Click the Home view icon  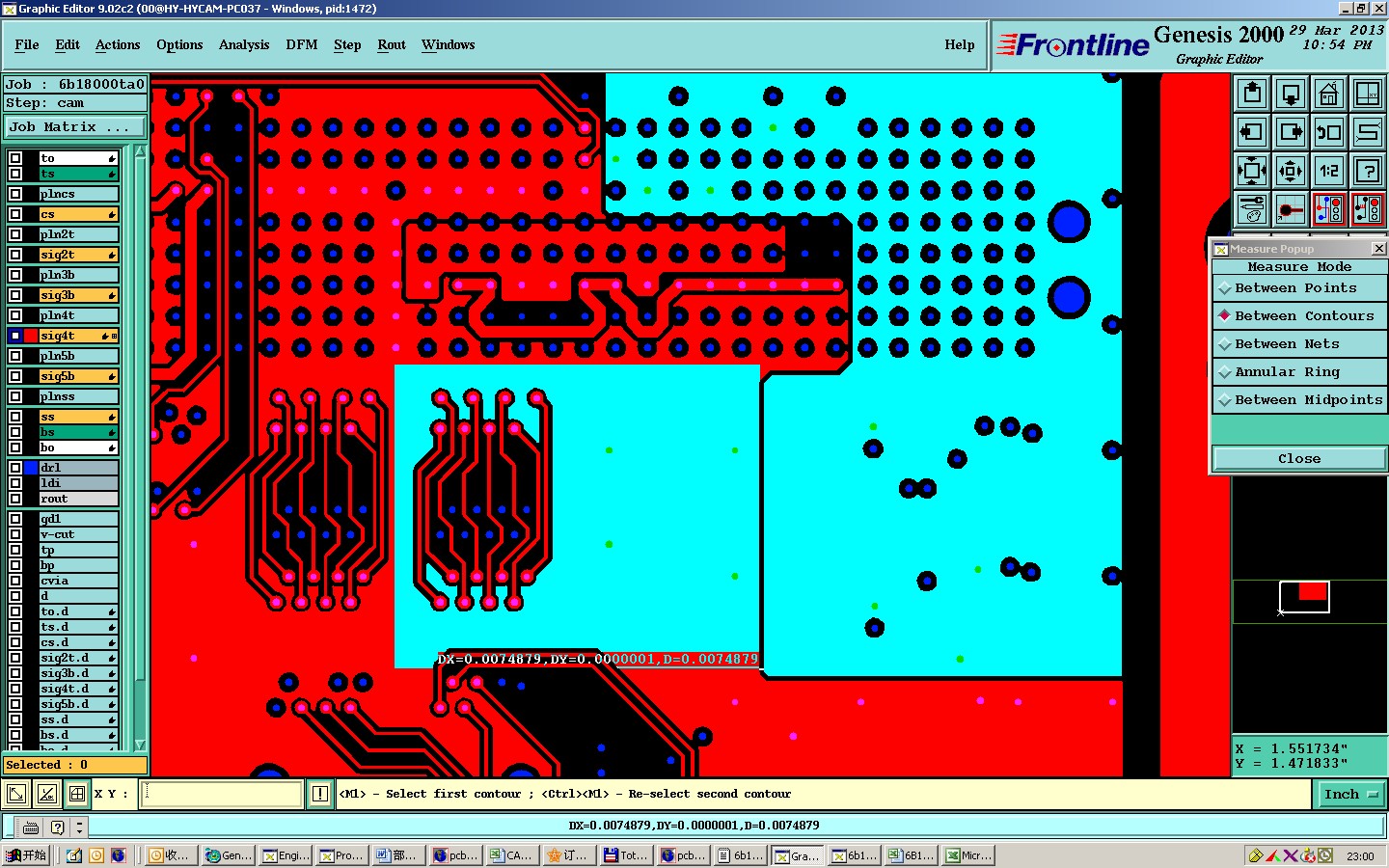[1329, 94]
